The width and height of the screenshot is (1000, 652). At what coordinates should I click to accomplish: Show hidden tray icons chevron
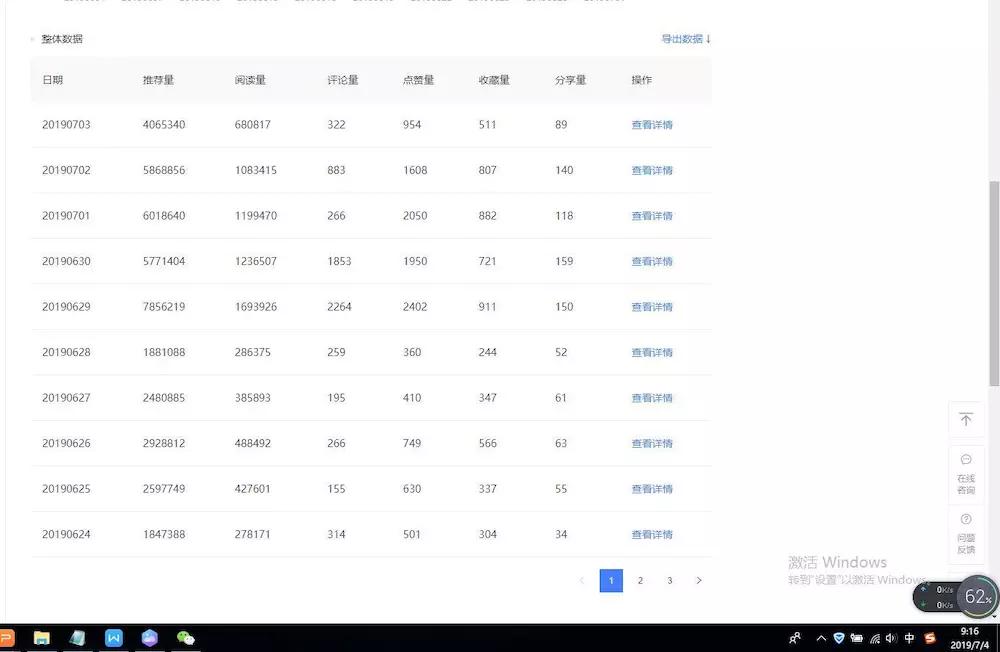[x=821, y=638]
